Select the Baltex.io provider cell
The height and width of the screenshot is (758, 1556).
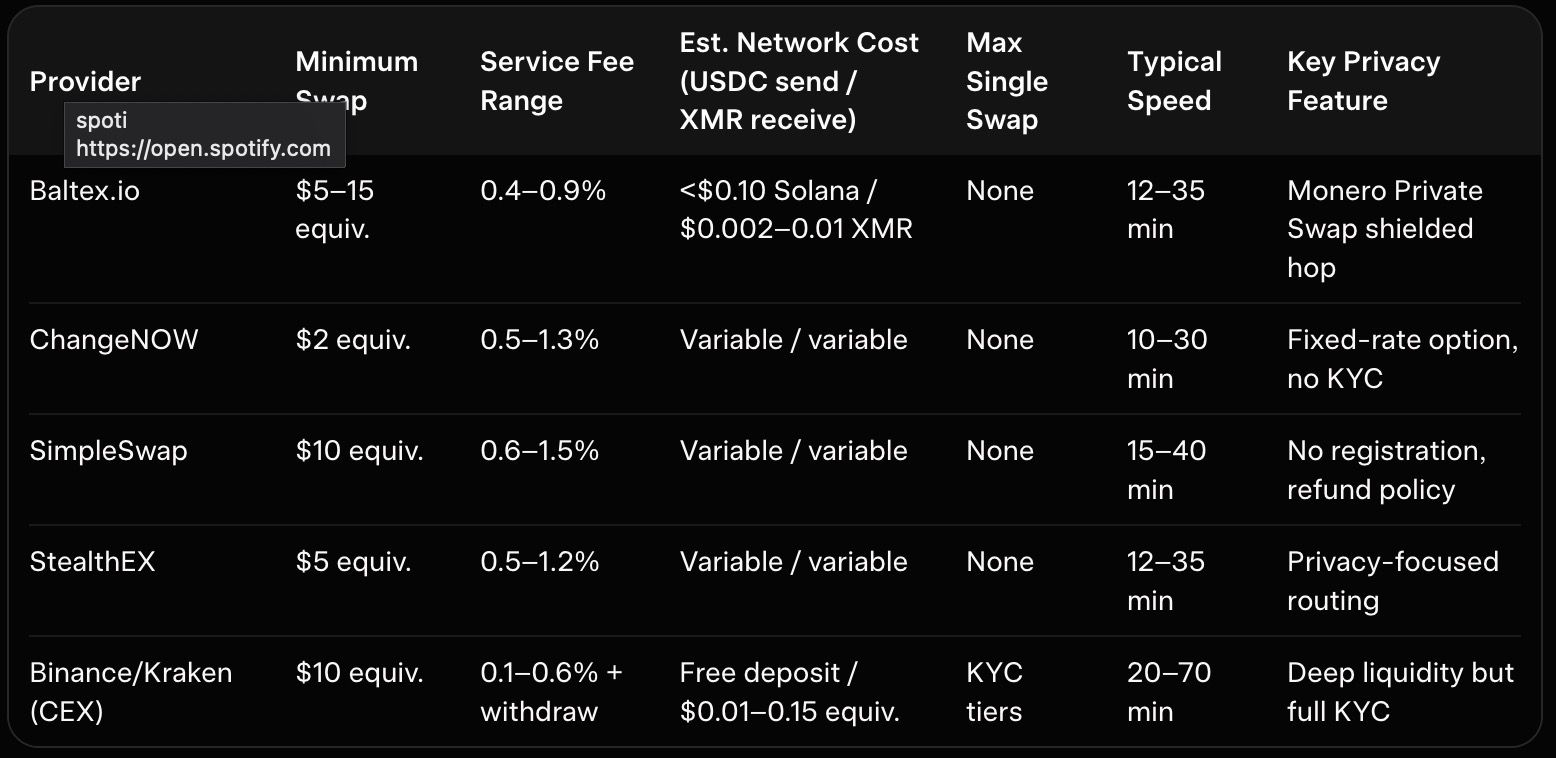coord(85,190)
